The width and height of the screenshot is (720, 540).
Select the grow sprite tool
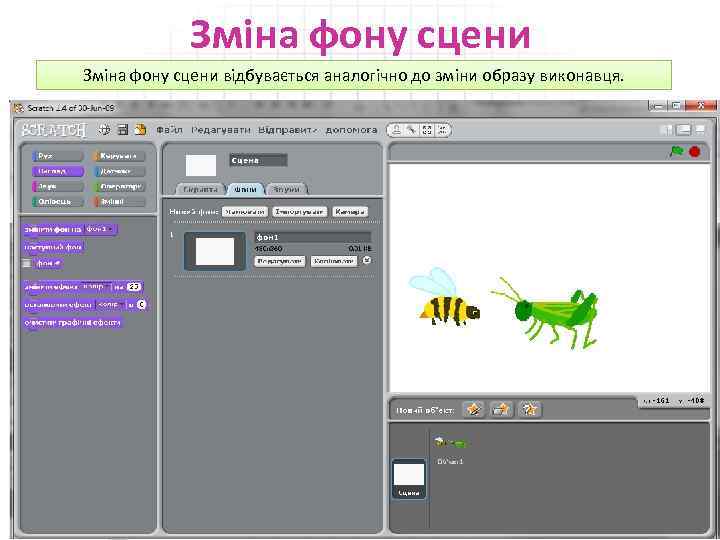coord(427,130)
